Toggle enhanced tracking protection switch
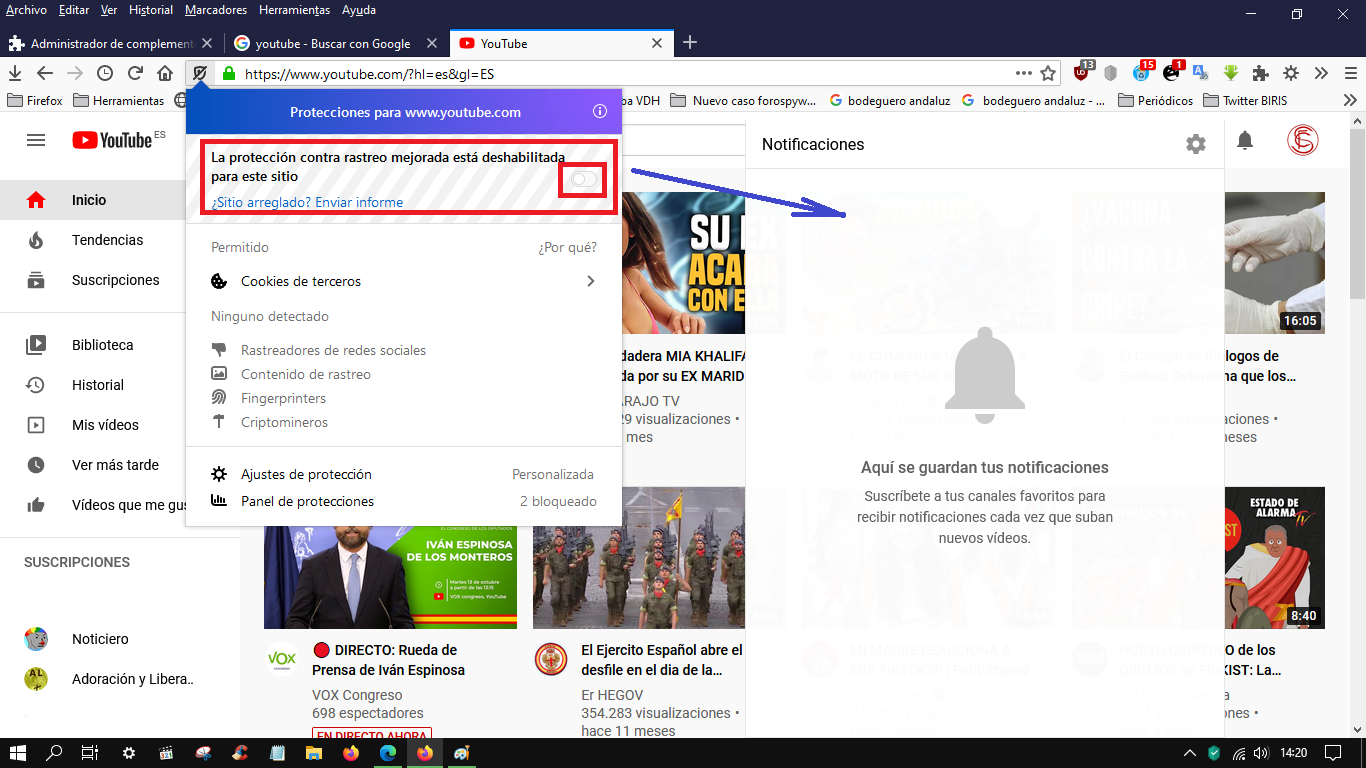Screen dimensions: 1366x768 click(584, 179)
